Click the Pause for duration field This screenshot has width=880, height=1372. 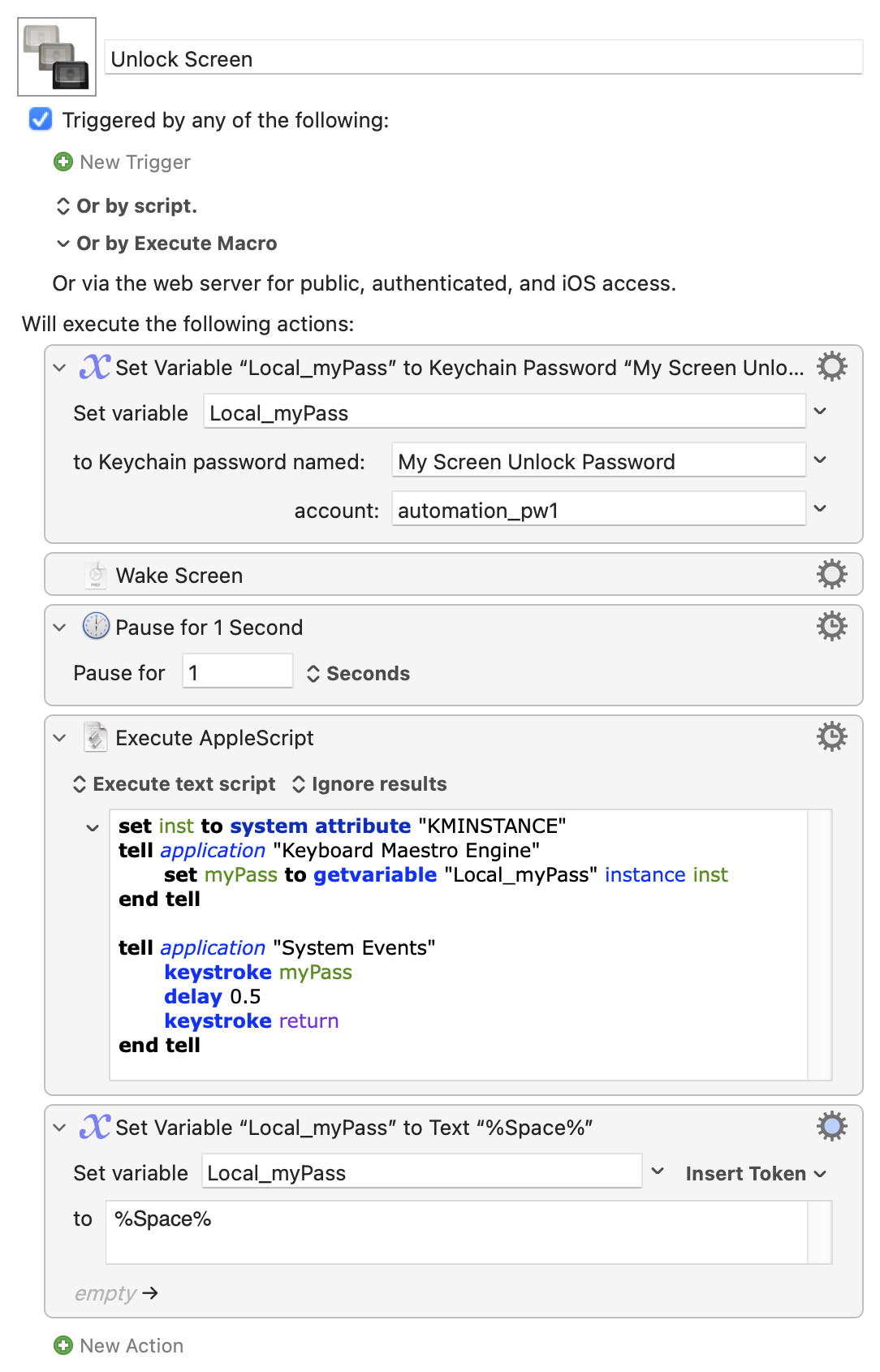click(x=237, y=673)
